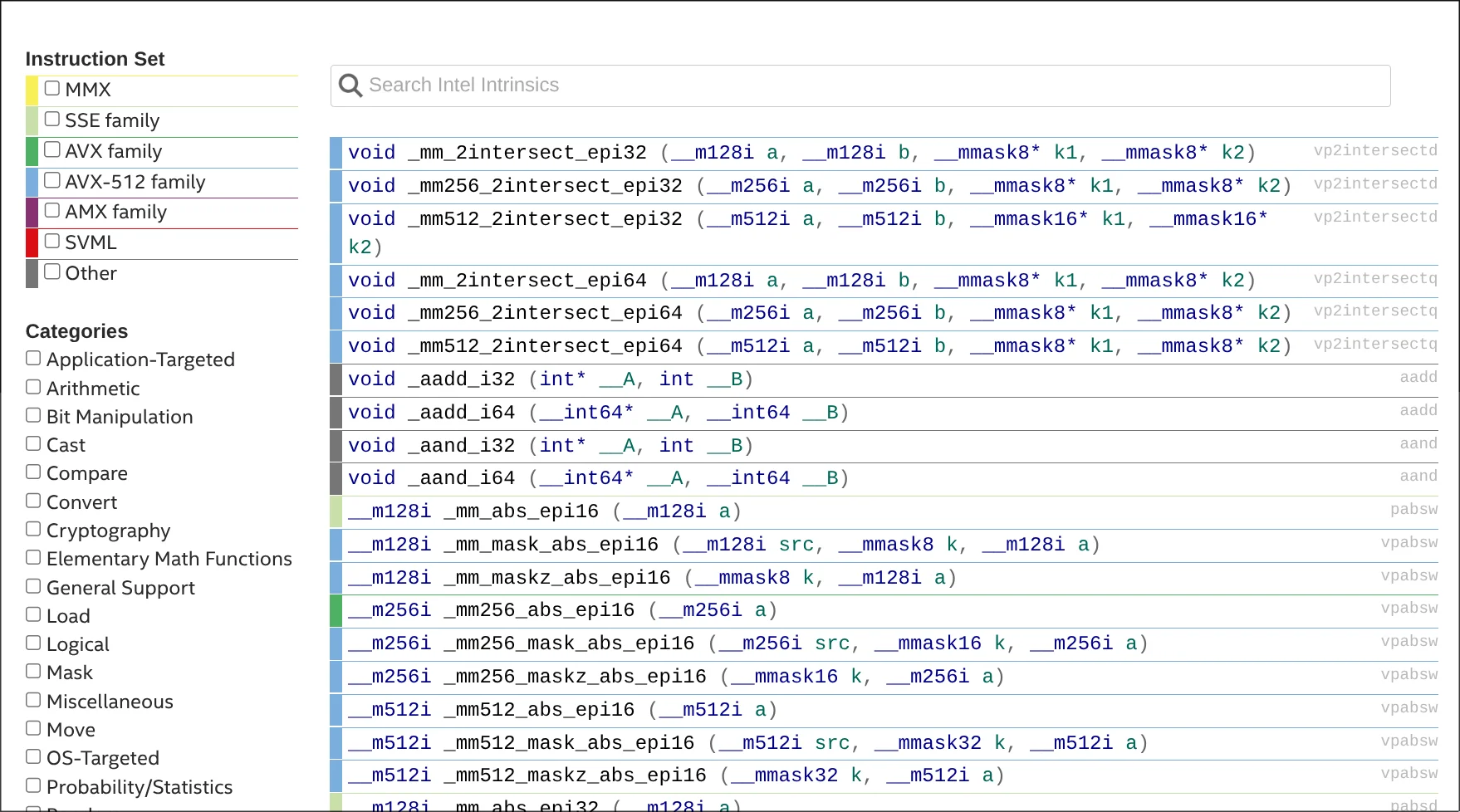Expand the _mm_abs_epi16 intrinsic

pyautogui.click(x=884, y=511)
